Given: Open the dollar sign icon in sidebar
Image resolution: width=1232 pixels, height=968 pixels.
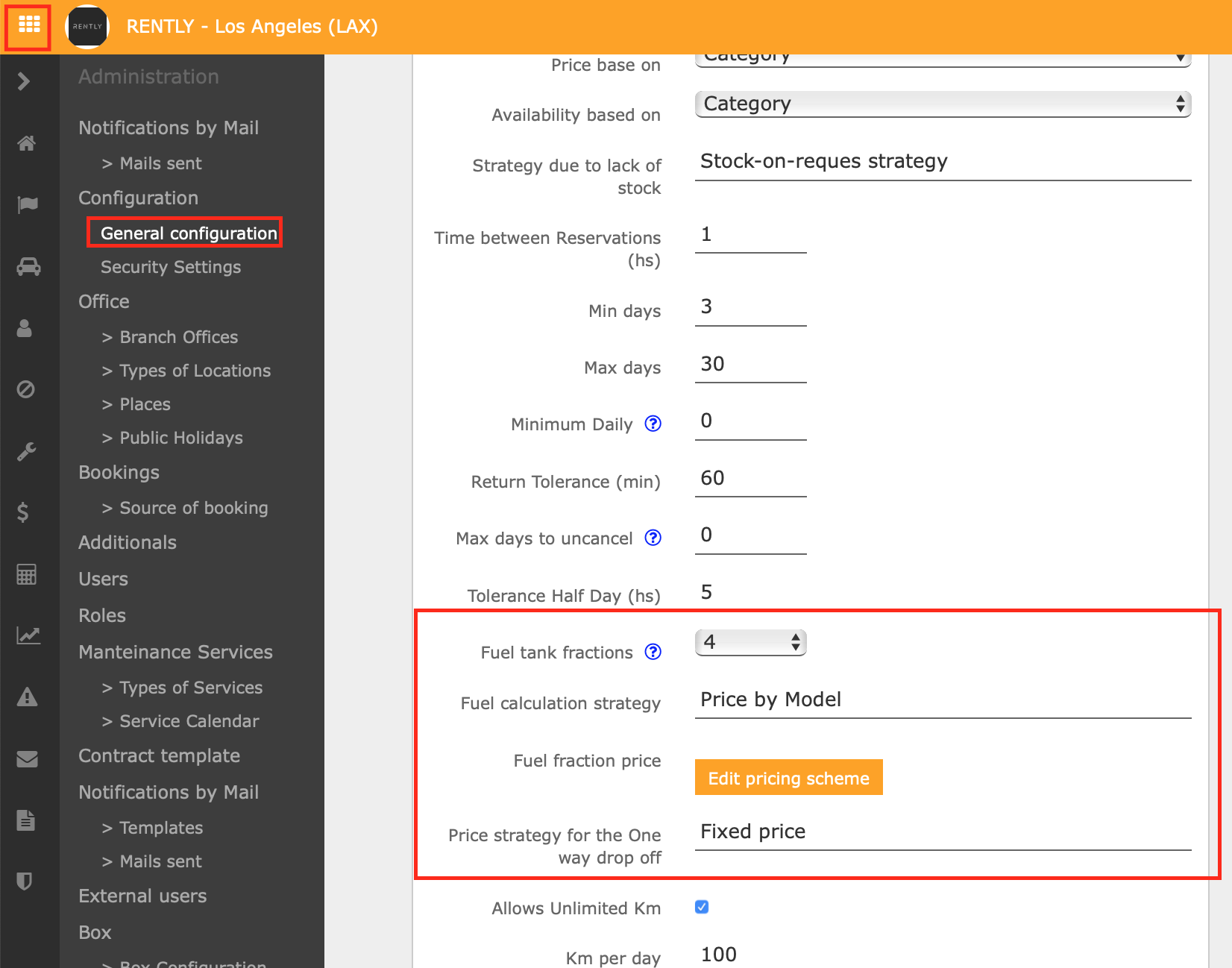Looking at the screenshot, I should pyautogui.click(x=23, y=512).
